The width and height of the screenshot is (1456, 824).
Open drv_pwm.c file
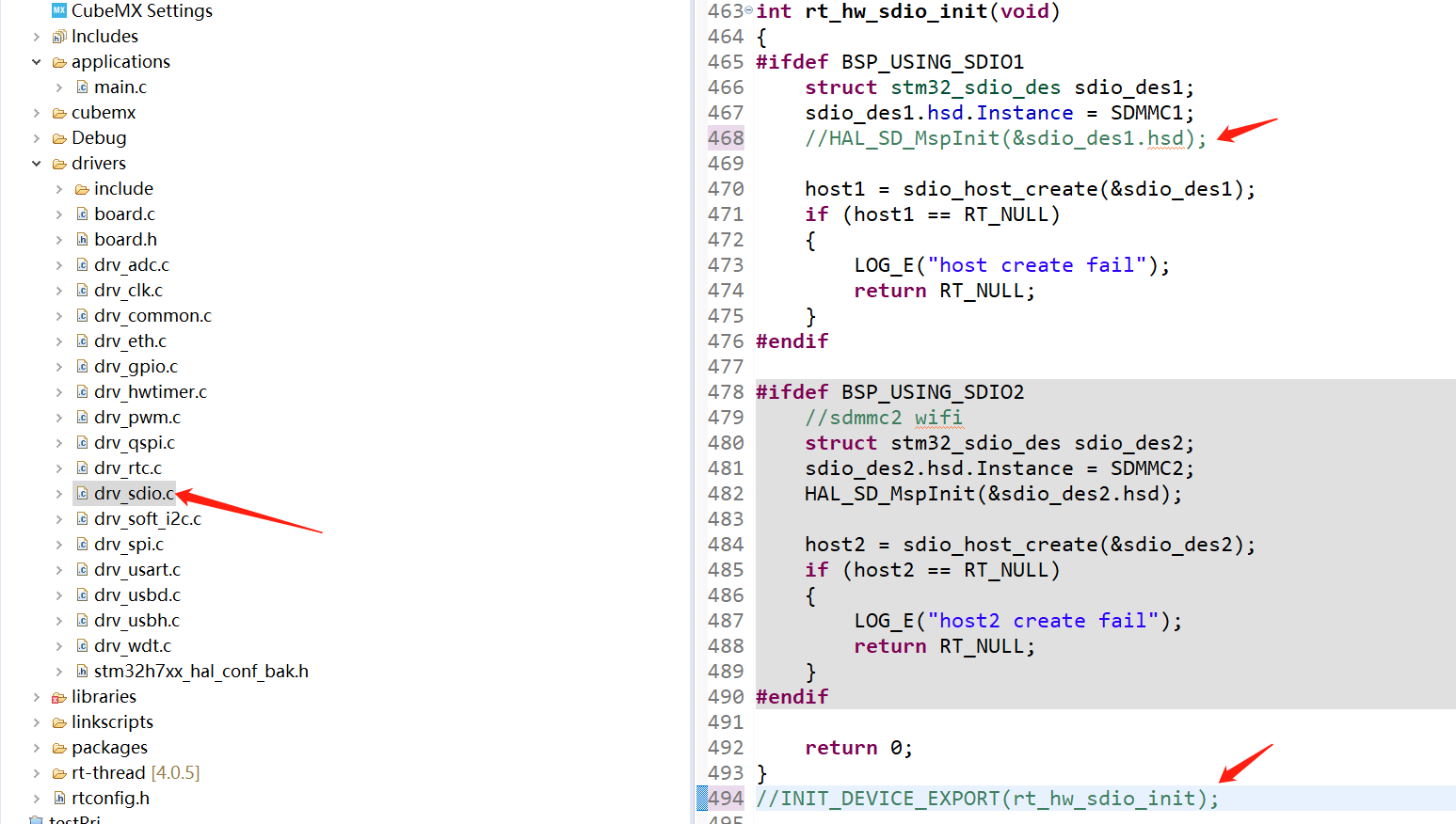coord(137,418)
